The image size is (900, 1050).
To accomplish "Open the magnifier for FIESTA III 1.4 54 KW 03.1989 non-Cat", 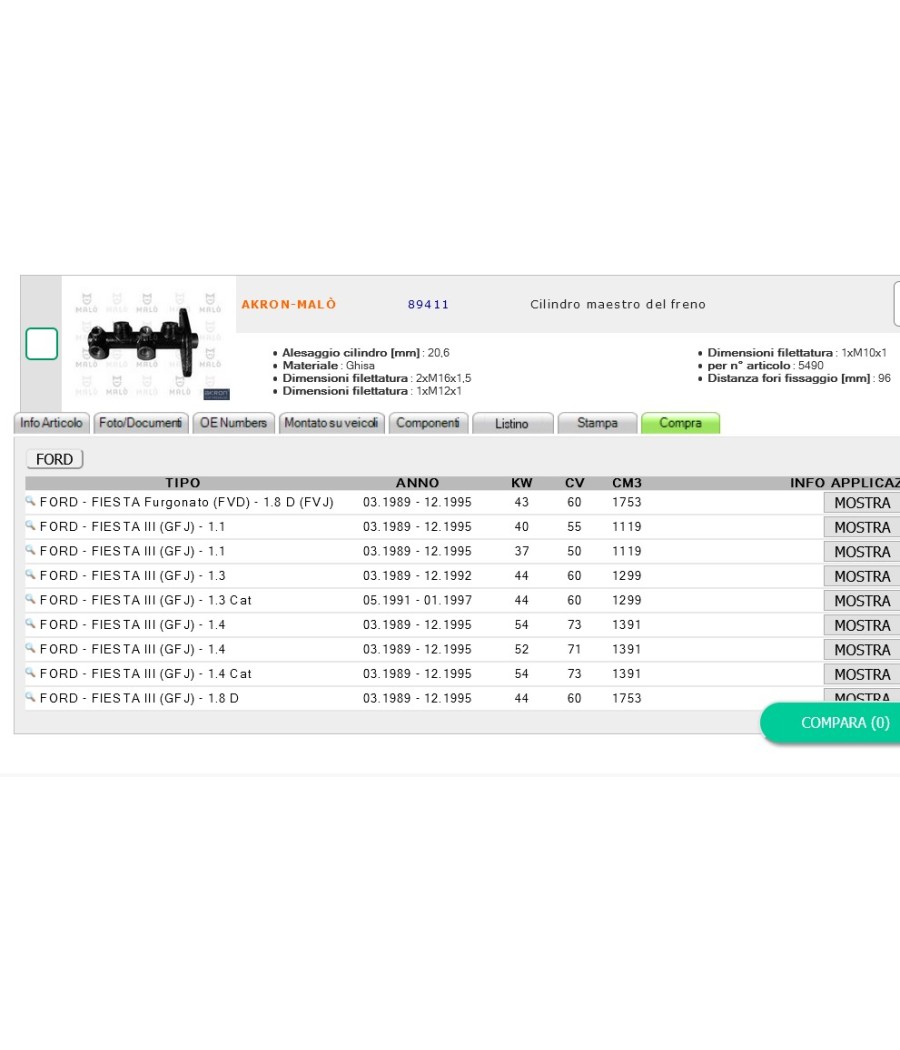I will pyautogui.click(x=30, y=623).
